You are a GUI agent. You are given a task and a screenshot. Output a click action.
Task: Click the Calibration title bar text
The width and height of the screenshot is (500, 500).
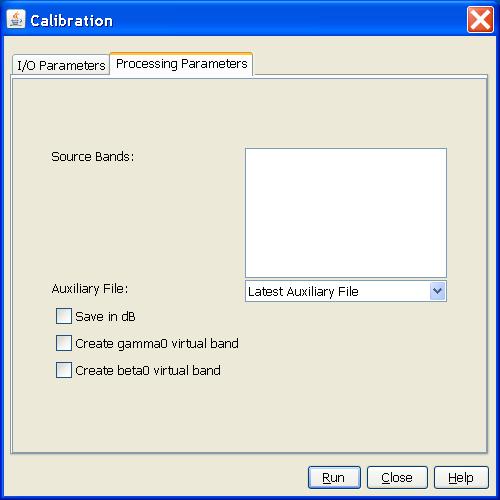(71, 21)
